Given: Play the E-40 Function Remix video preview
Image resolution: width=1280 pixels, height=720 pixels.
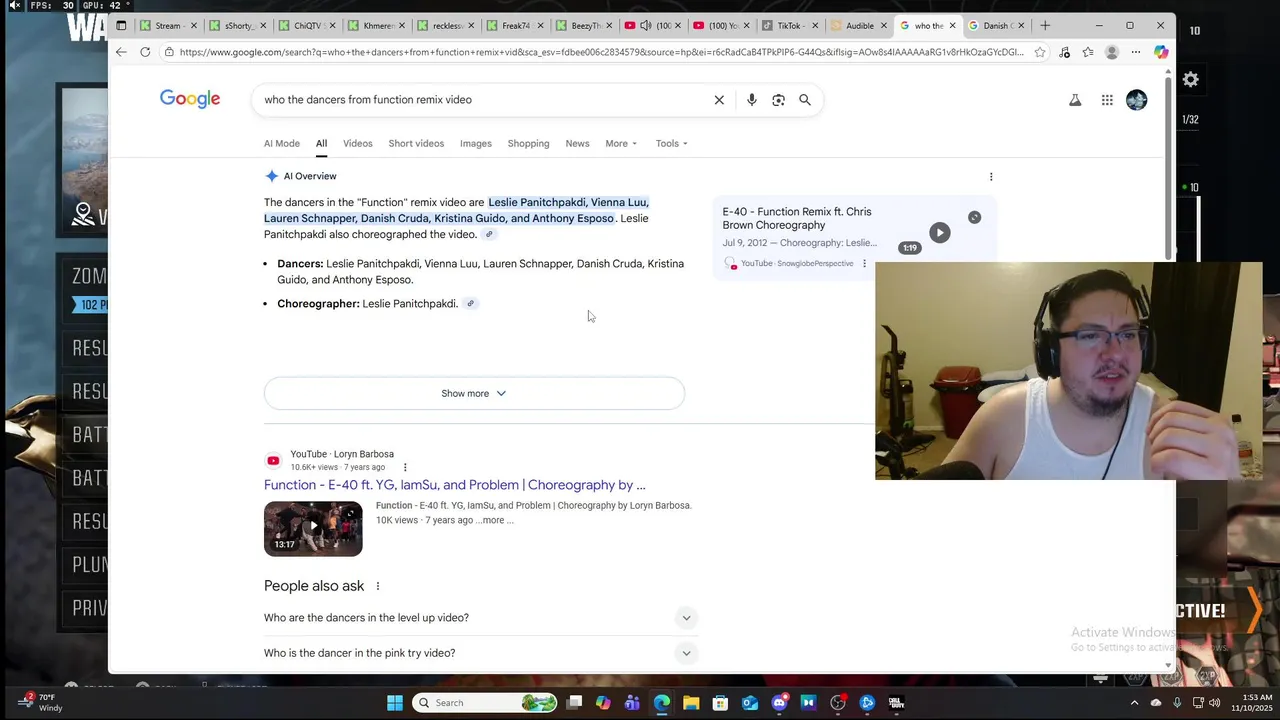Looking at the screenshot, I should pyautogui.click(x=939, y=233).
